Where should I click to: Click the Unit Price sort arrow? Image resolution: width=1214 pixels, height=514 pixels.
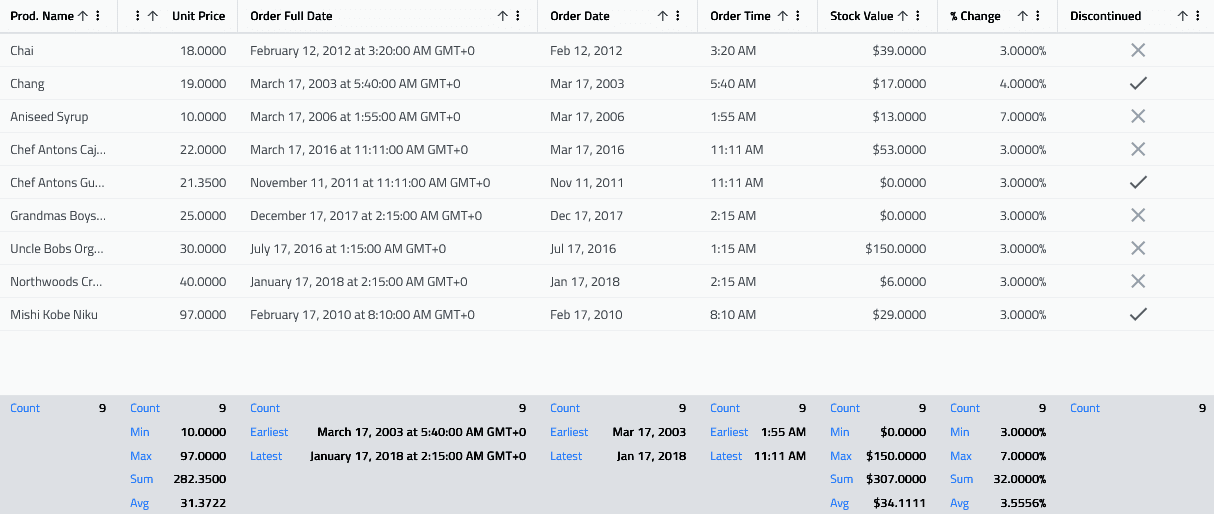[152, 16]
